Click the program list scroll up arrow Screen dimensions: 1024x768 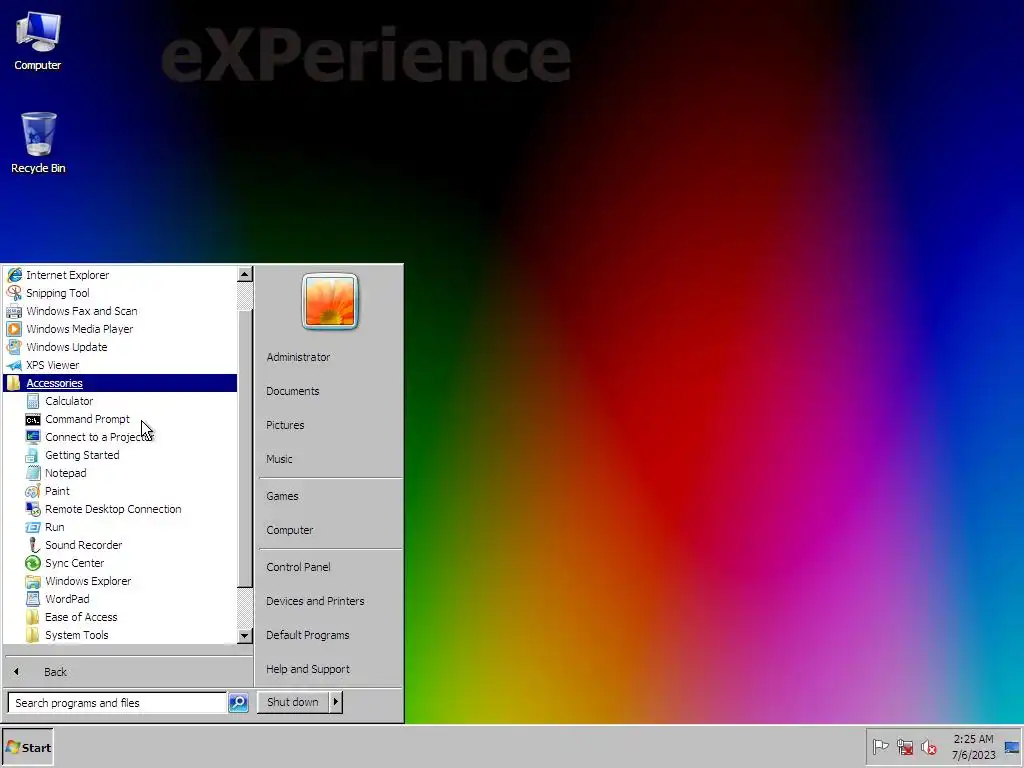245,274
